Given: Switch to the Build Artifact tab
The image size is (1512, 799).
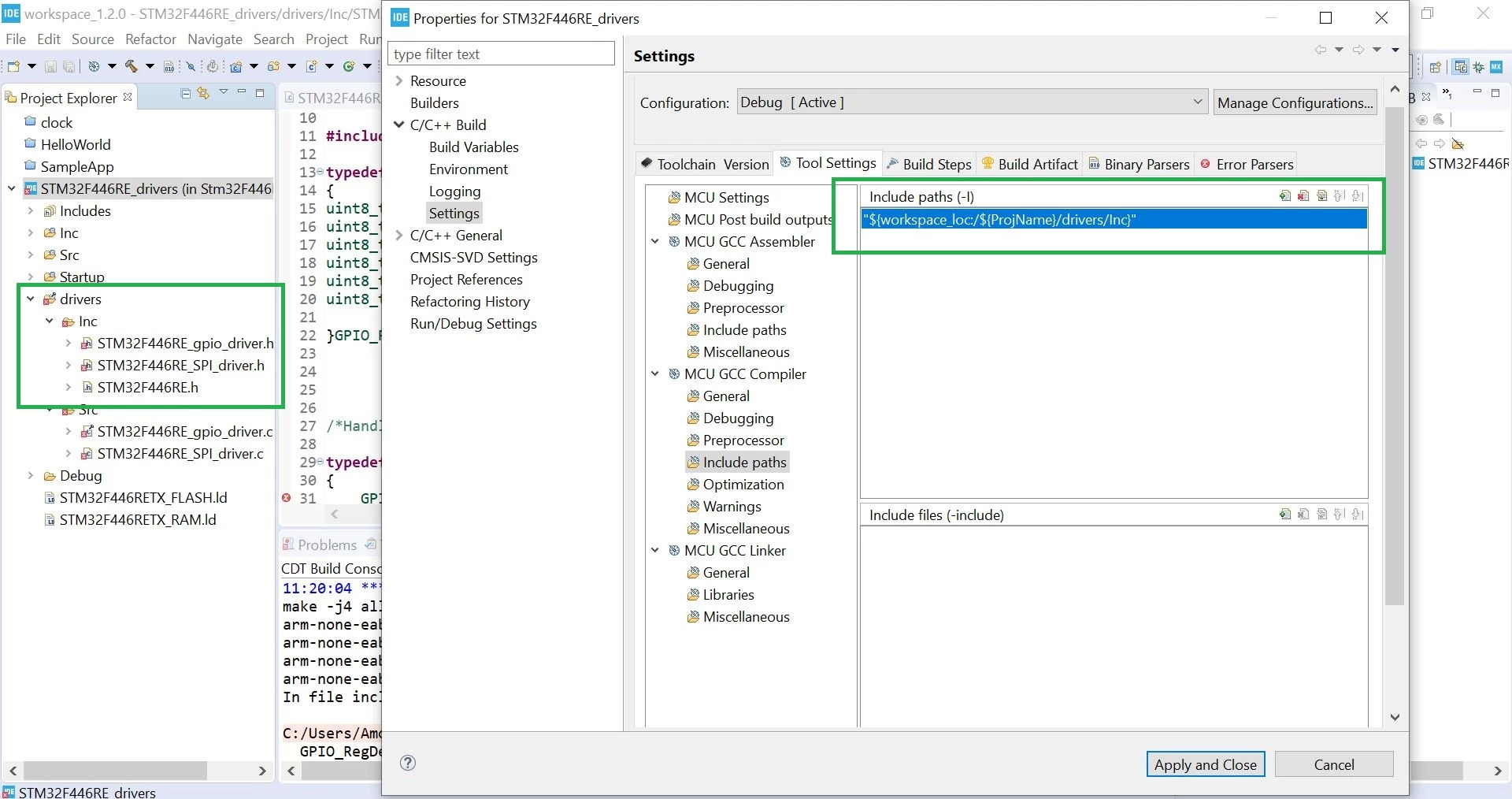Looking at the screenshot, I should click(x=1030, y=164).
